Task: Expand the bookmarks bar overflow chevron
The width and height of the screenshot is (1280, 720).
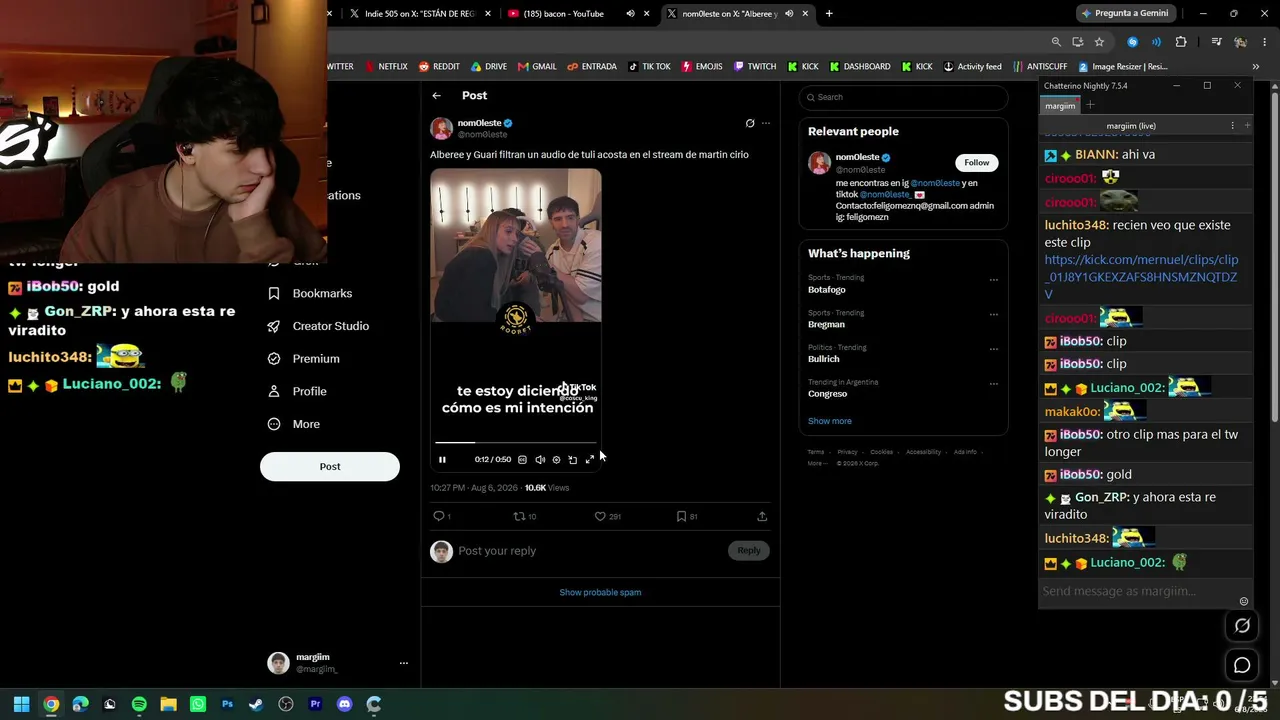Action: pos(1256,67)
